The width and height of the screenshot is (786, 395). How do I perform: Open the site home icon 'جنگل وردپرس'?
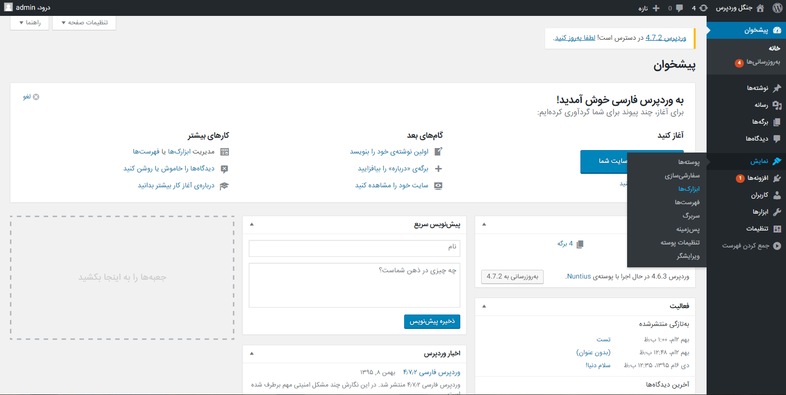tap(761, 8)
